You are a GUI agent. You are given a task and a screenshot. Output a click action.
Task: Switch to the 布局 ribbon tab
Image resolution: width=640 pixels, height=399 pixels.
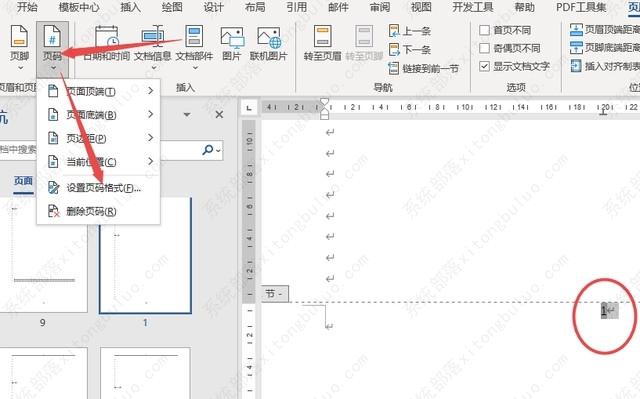coord(255,7)
